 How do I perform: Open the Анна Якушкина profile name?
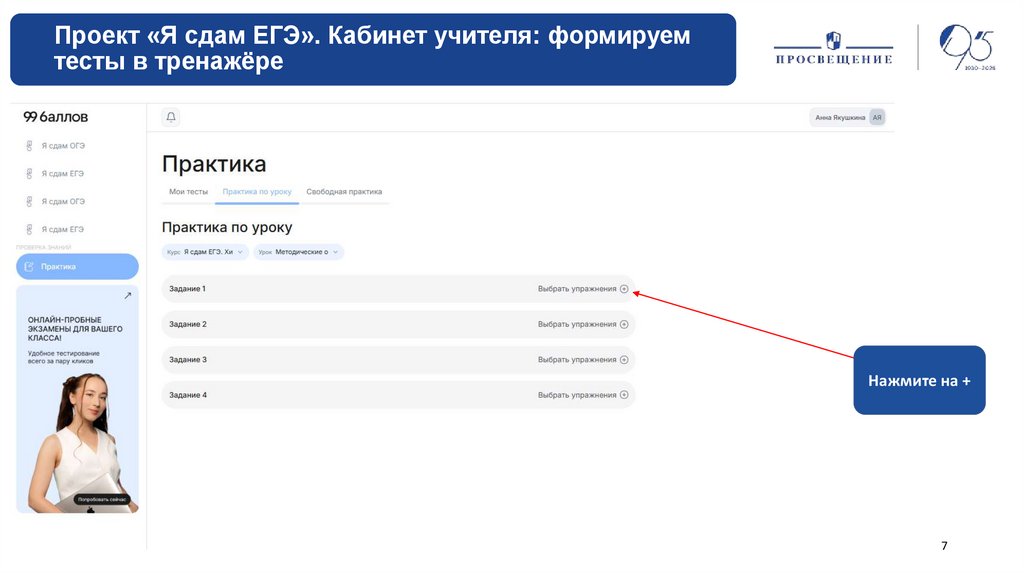point(840,118)
